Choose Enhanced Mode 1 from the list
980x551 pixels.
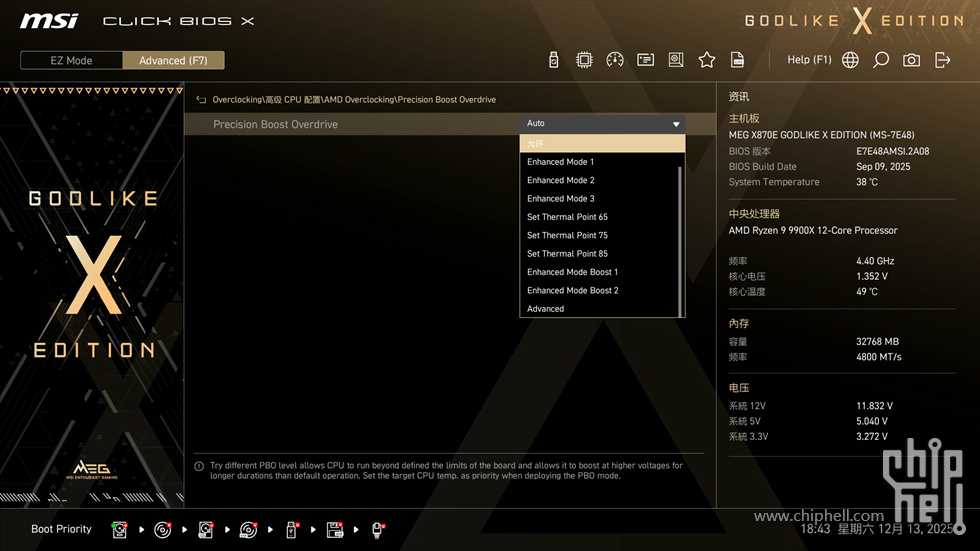[x=560, y=162]
